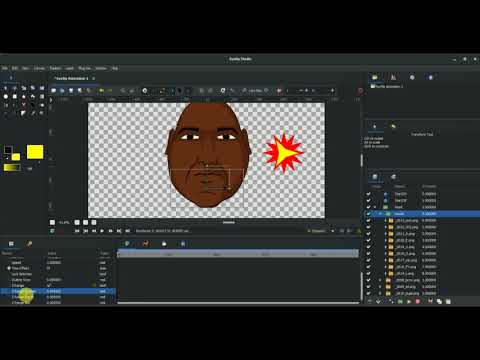
Task: Click the black outline color swatch
Action: (x=8, y=150)
